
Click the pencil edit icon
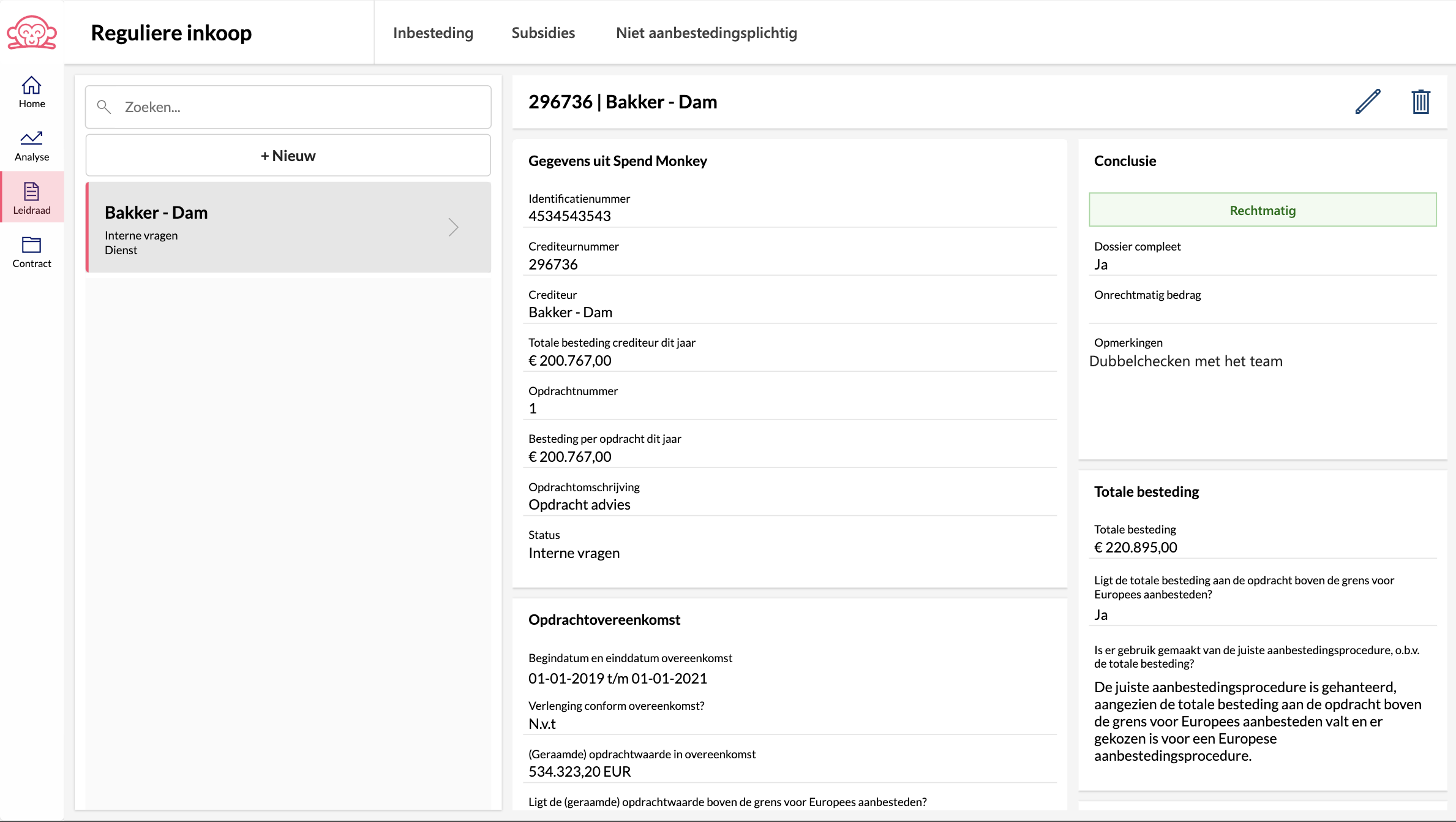coord(1368,102)
